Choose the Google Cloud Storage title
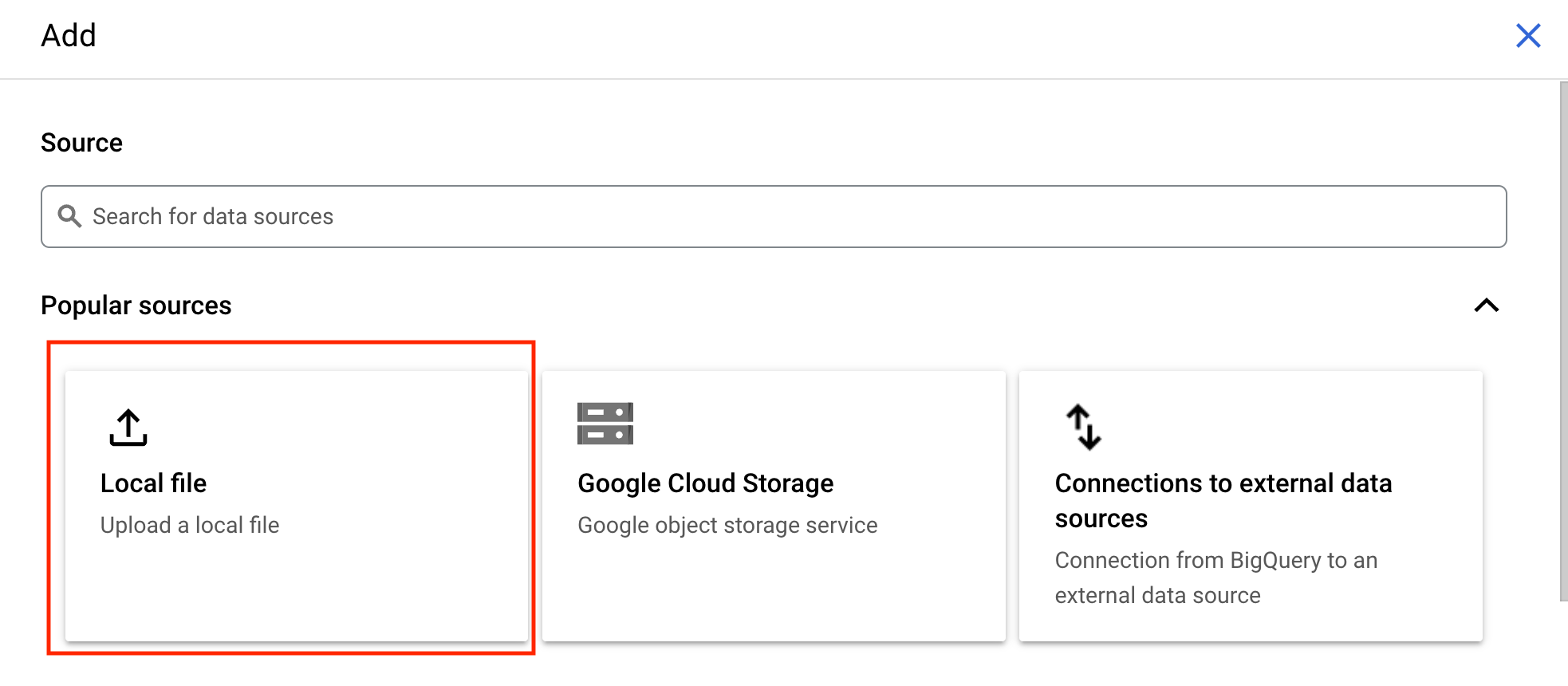The width and height of the screenshot is (1568, 686). pyautogui.click(x=705, y=483)
